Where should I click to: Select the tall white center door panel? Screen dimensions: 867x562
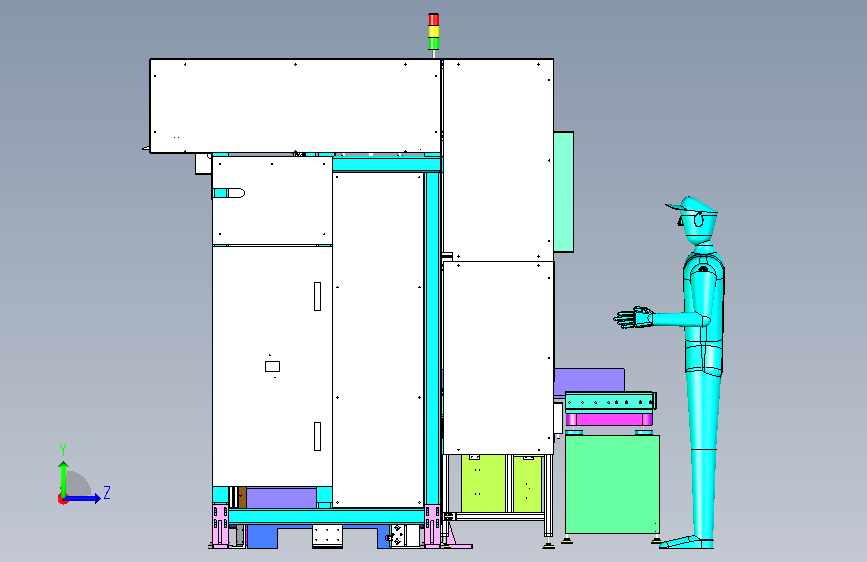pyautogui.click(x=378, y=340)
